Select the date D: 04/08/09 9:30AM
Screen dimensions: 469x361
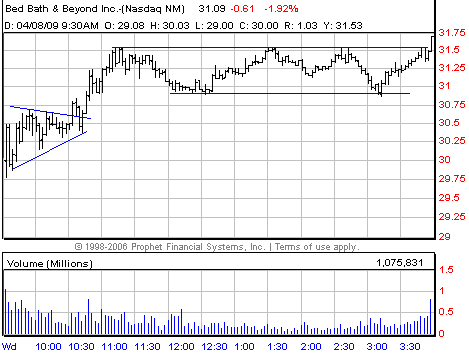tap(52, 26)
